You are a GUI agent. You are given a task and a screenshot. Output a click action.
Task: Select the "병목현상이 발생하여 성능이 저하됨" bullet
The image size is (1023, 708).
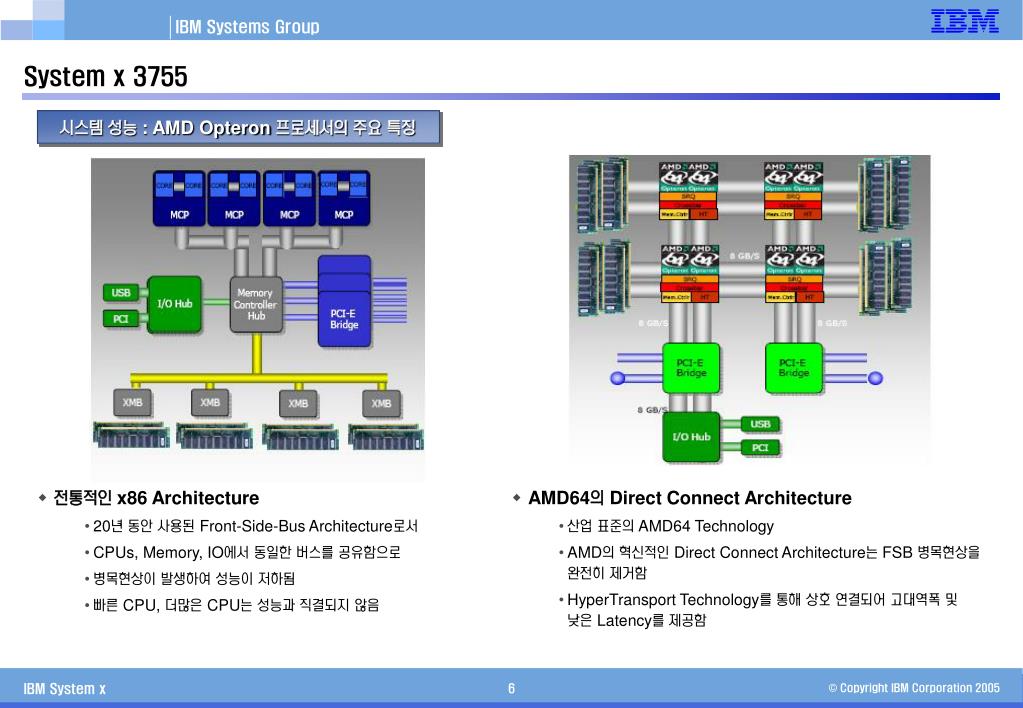[x=194, y=579]
